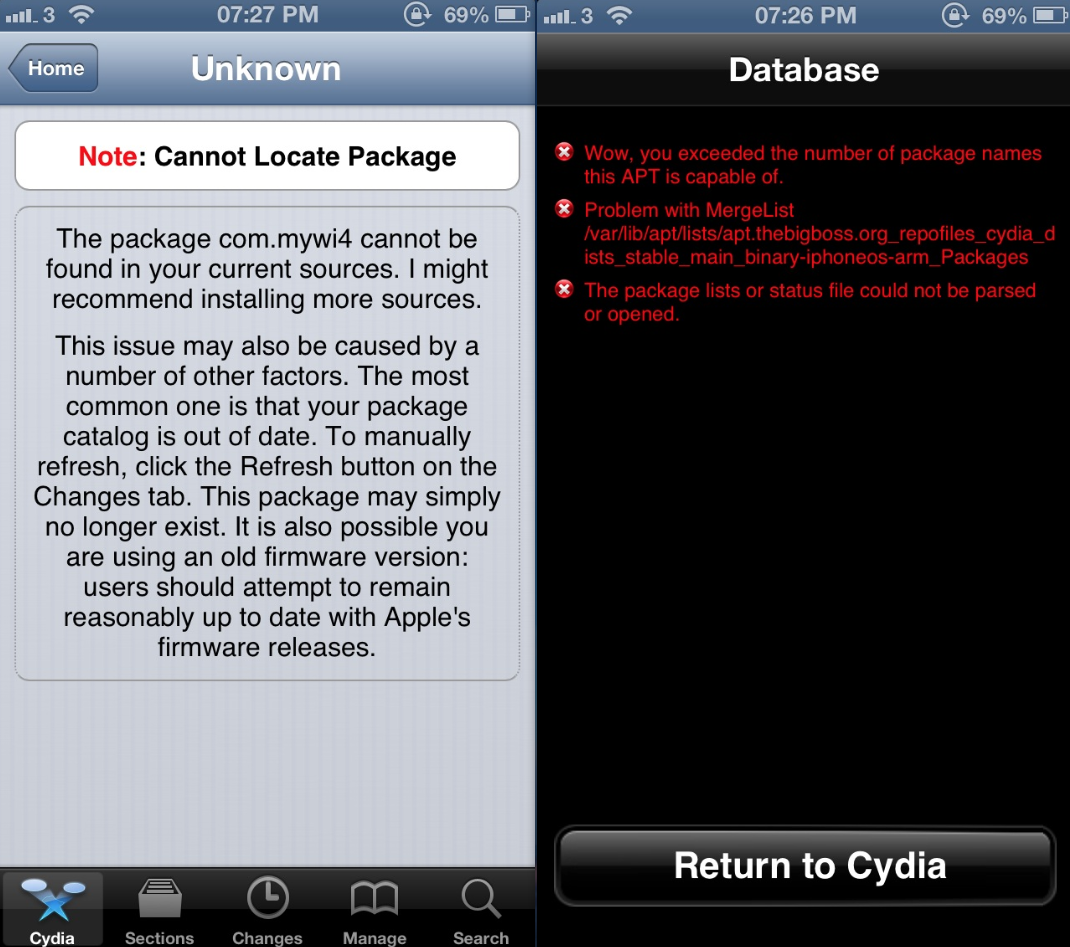Image resolution: width=1070 pixels, height=947 pixels.
Task: Click the first red error icon
Action: 564,151
